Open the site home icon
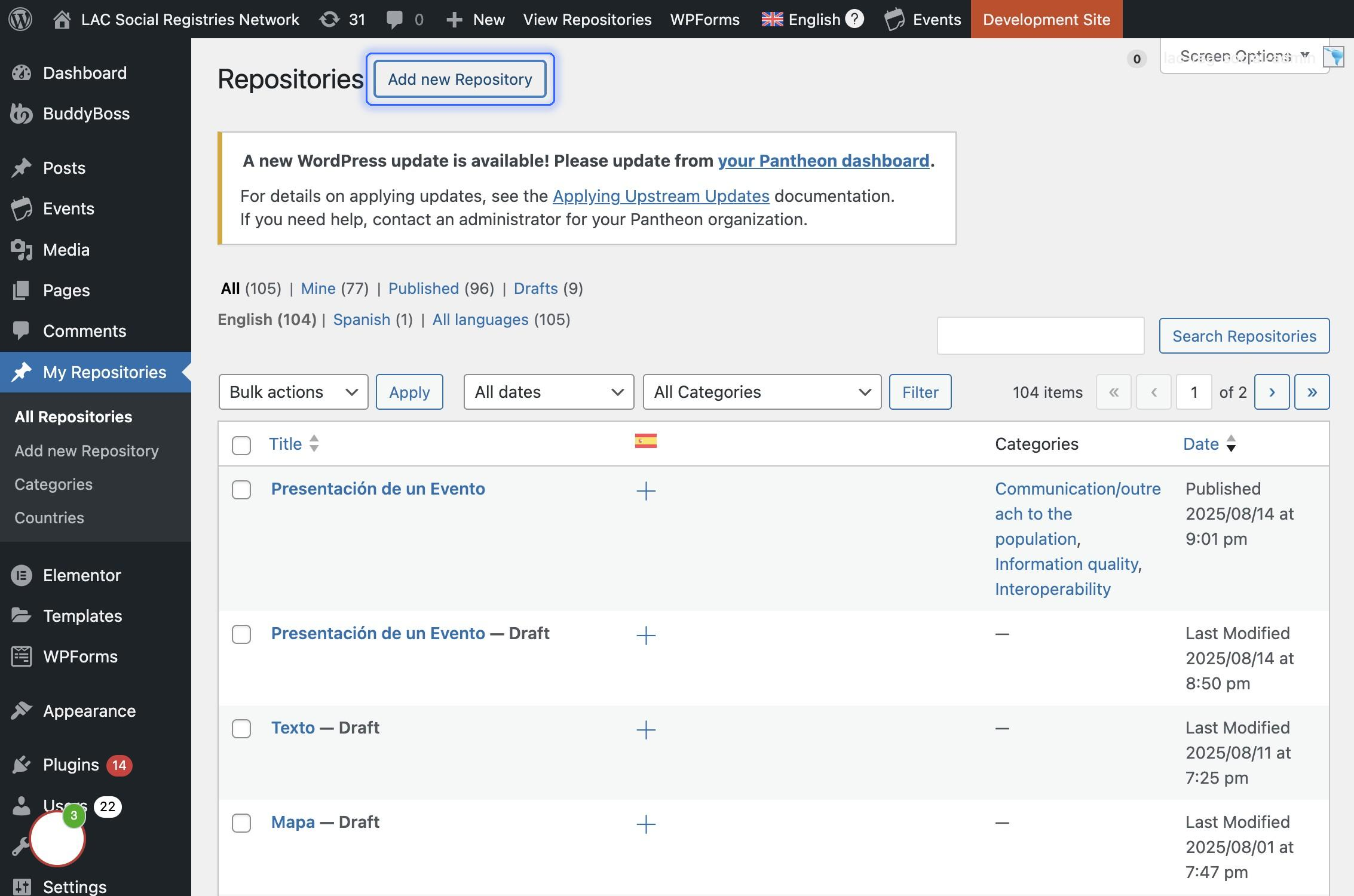This screenshot has height=896, width=1354. pyautogui.click(x=62, y=19)
